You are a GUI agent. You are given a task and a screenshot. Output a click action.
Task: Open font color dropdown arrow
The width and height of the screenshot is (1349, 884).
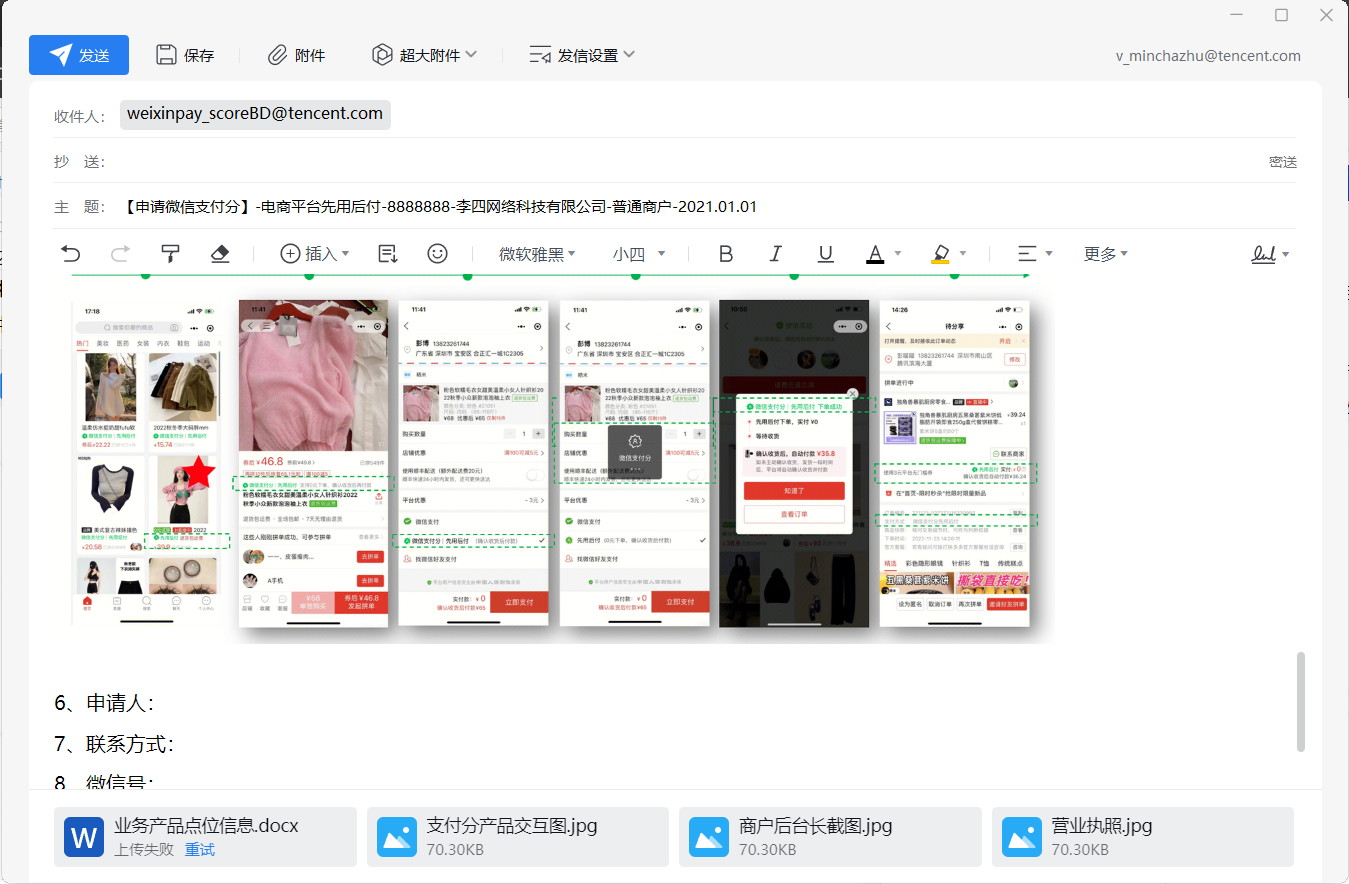898,254
